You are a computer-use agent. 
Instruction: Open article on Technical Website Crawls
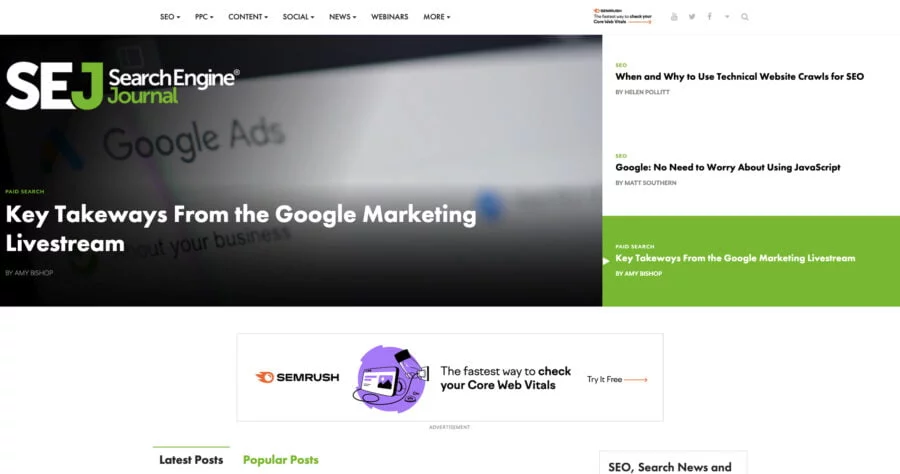[x=739, y=76]
